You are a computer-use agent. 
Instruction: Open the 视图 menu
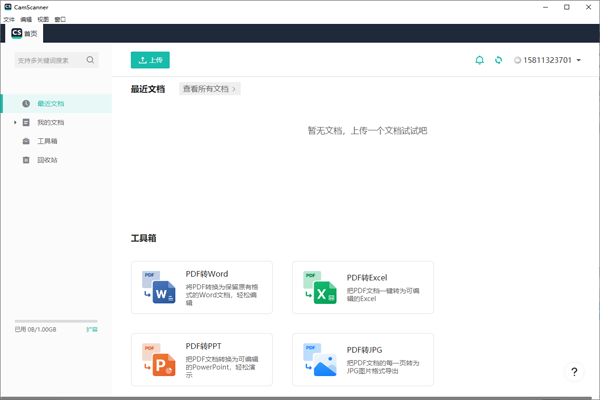(43, 19)
